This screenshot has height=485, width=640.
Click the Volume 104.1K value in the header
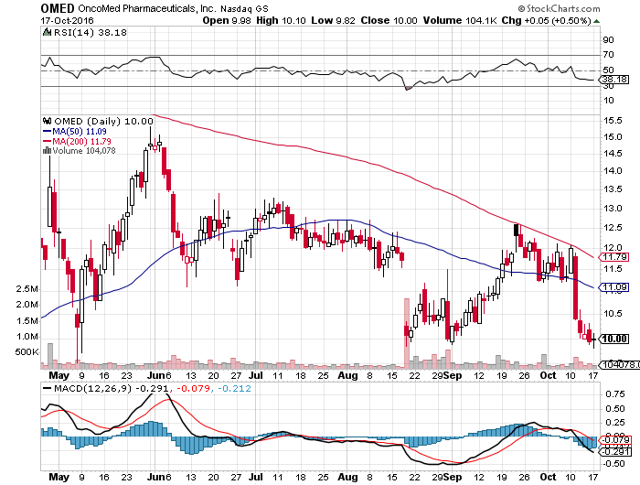point(460,20)
